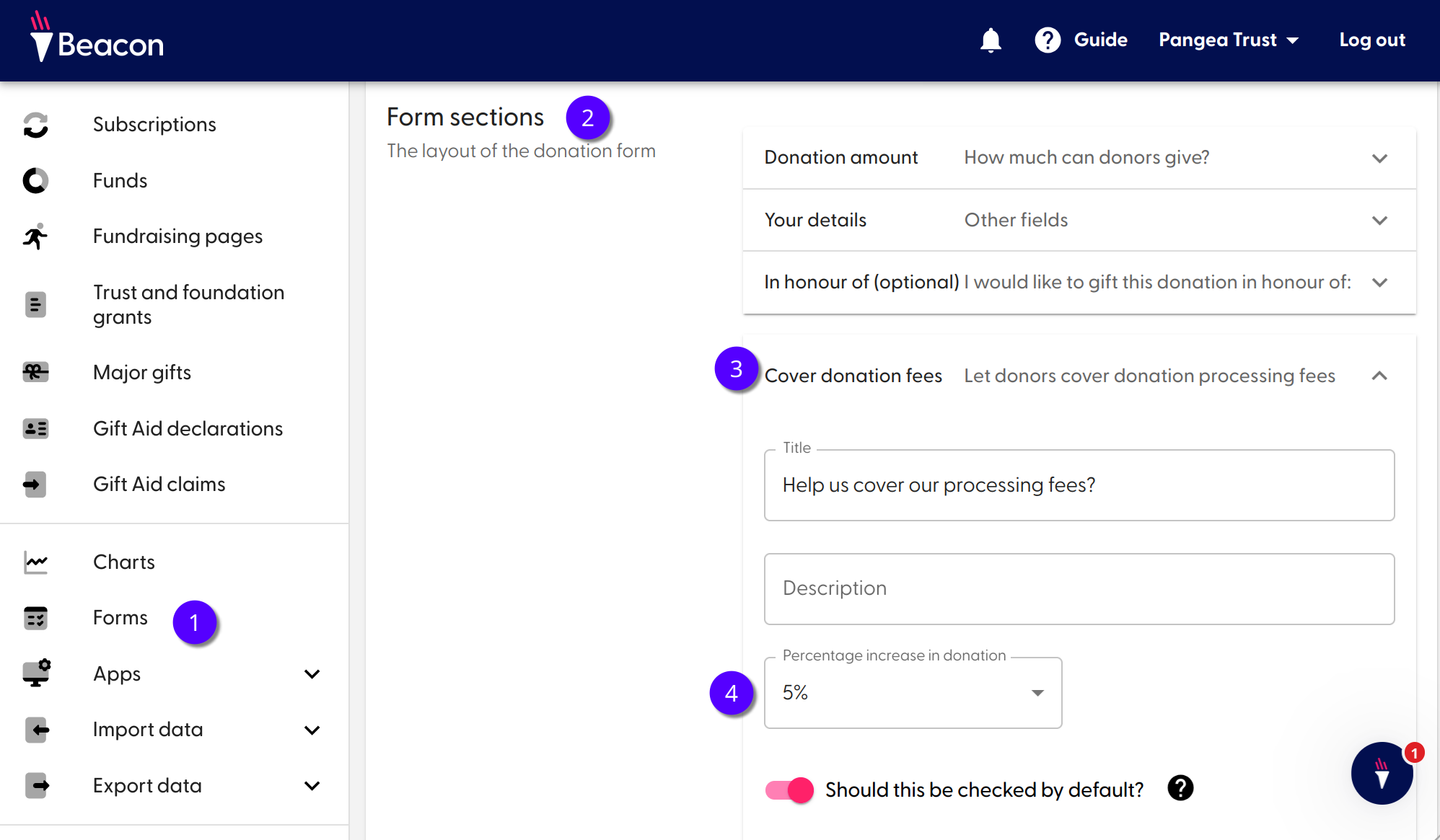
Task: Open the Beacon chat widget icon
Action: point(1381,773)
